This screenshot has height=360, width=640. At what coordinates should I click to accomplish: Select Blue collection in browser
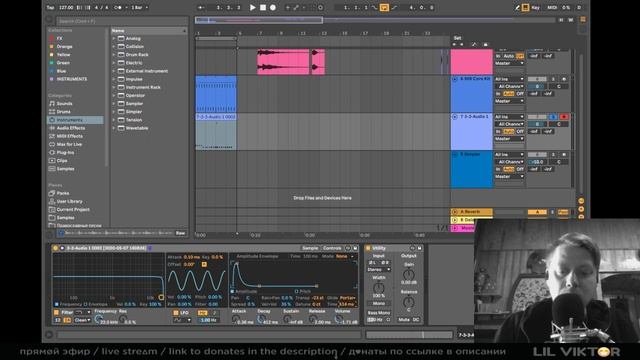[61, 71]
